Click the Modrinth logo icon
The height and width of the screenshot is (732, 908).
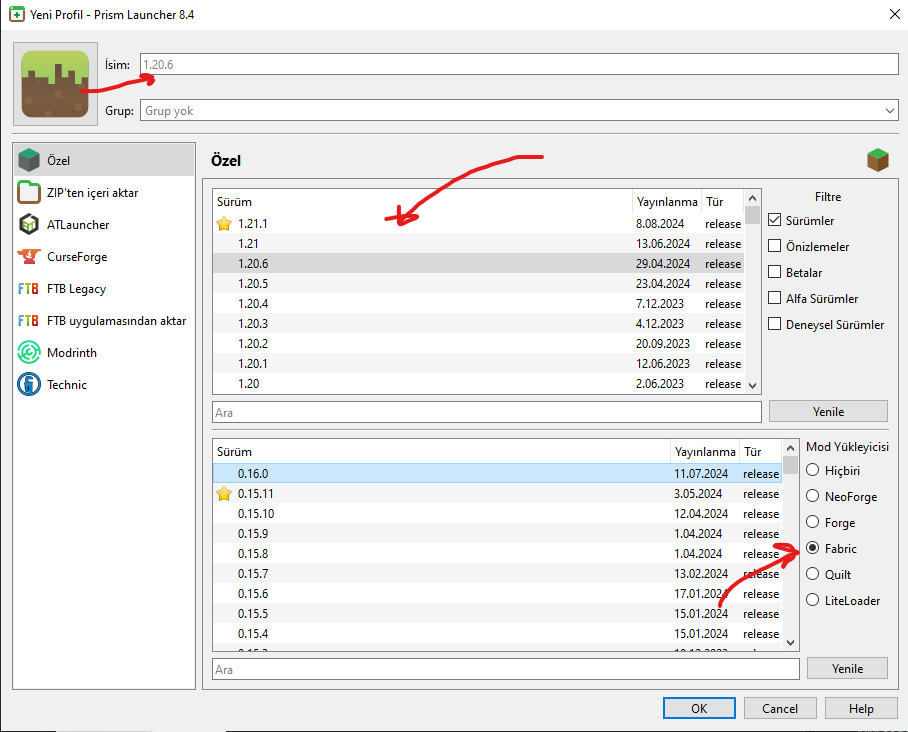28,352
